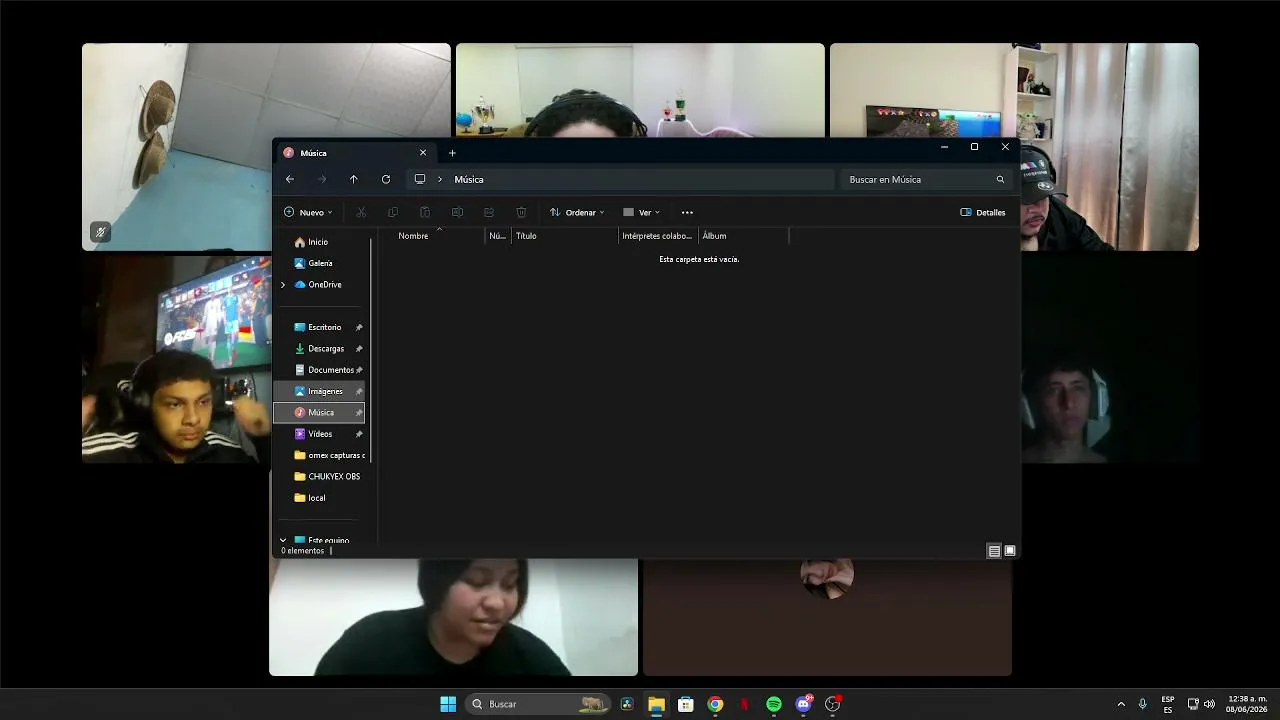Open the clock and date flyout
The width and height of the screenshot is (1280, 720).
coord(1247,704)
